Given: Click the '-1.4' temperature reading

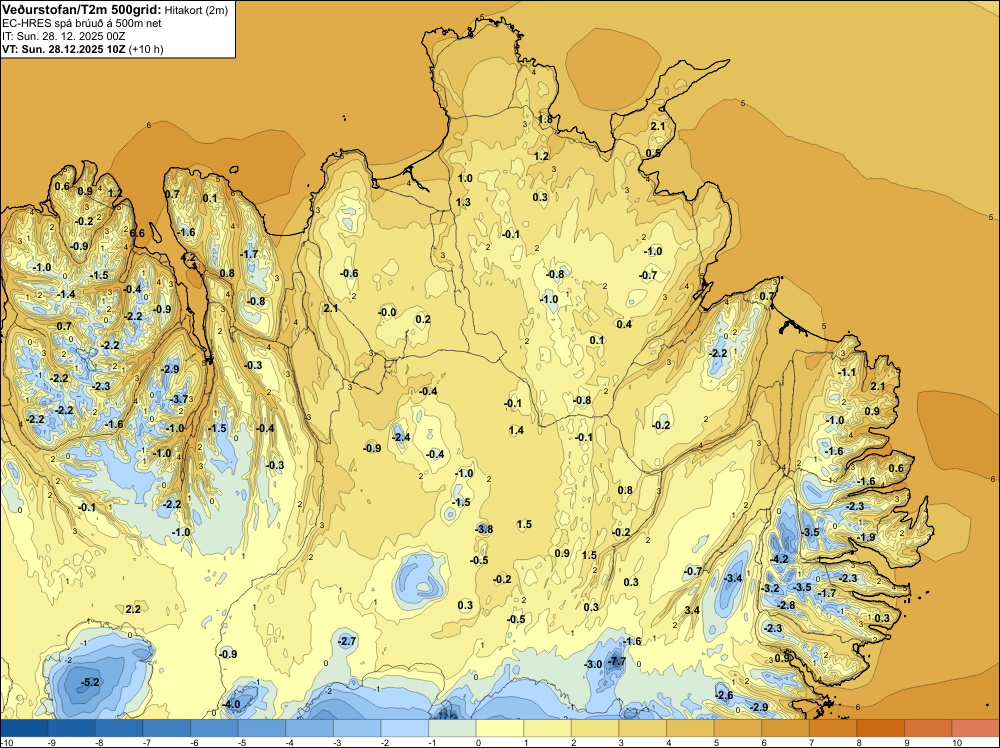Looking at the screenshot, I should point(66,295).
